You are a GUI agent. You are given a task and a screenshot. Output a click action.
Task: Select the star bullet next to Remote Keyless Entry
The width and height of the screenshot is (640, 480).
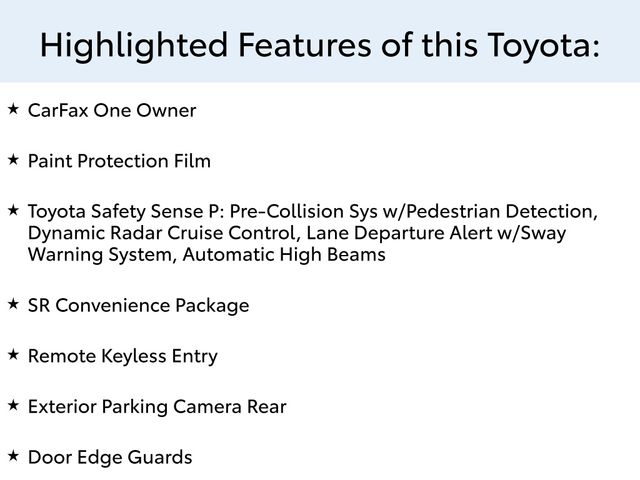pyautogui.click(x=13, y=354)
